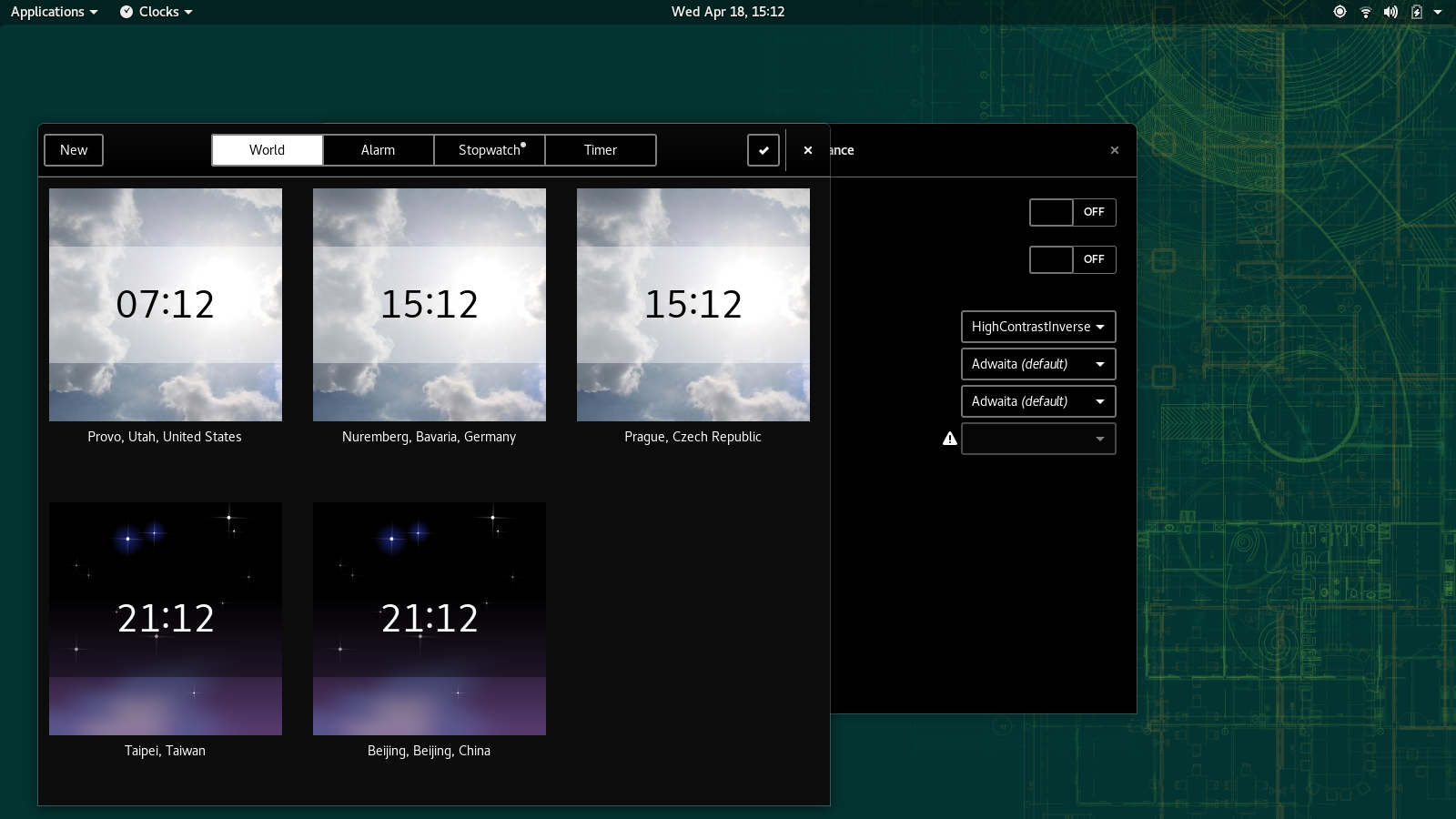This screenshot has width=1456, height=819.
Task: Expand the second Adwaita (default) dropdown
Action: 1037,401
